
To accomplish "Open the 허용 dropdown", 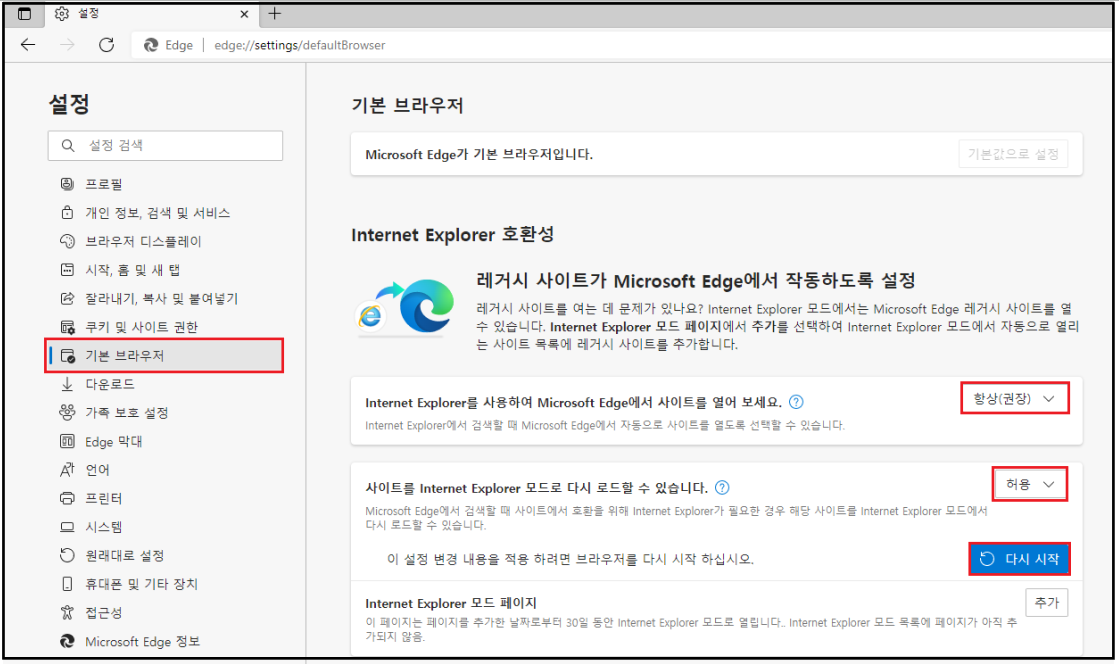I will (x=1030, y=485).
